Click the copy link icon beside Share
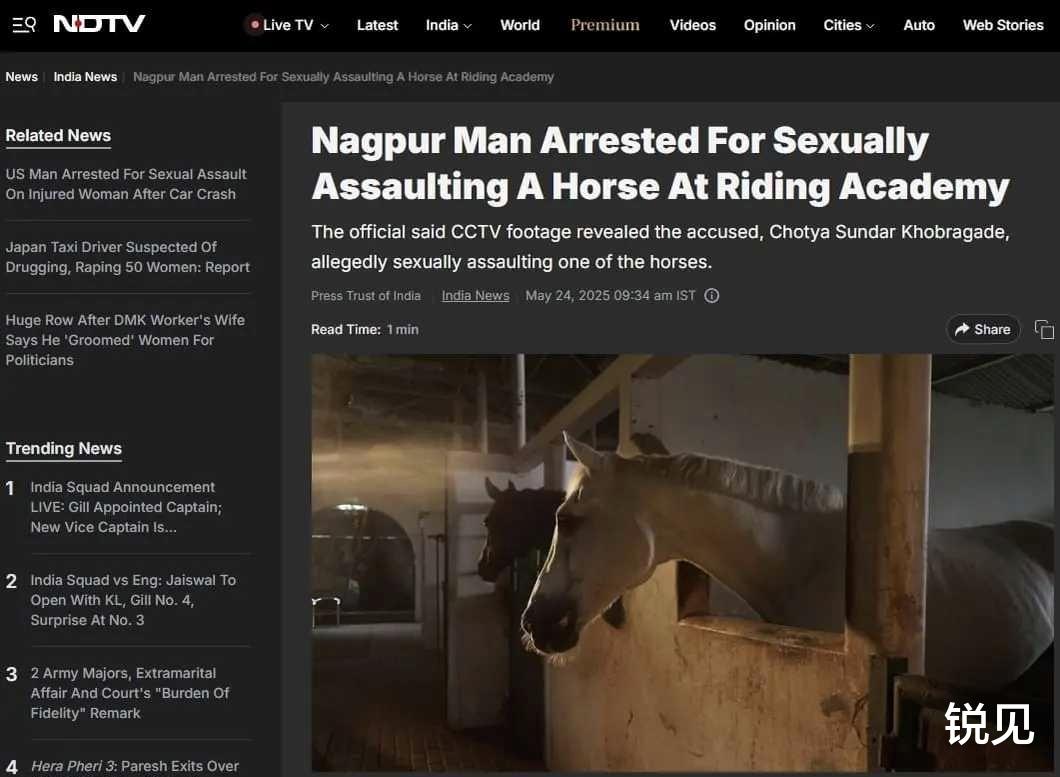 pyautogui.click(x=1044, y=329)
